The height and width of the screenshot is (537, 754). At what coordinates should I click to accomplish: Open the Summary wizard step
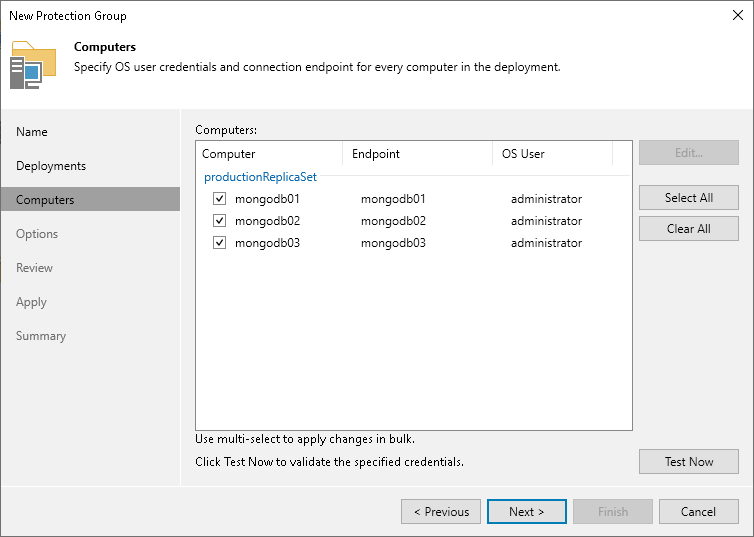pos(41,336)
